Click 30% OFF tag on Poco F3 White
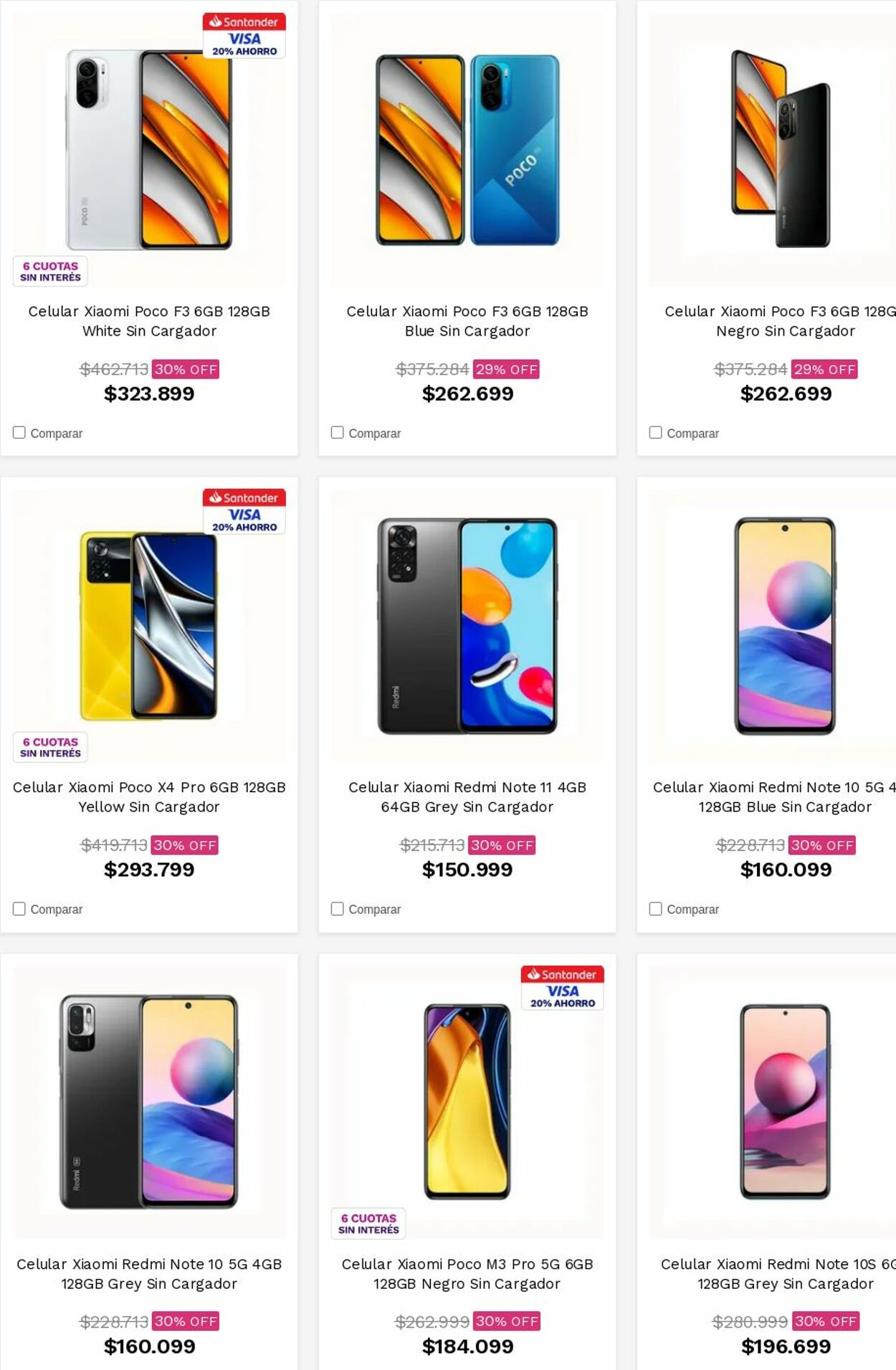Image resolution: width=896 pixels, height=1370 pixels. [x=186, y=369]
